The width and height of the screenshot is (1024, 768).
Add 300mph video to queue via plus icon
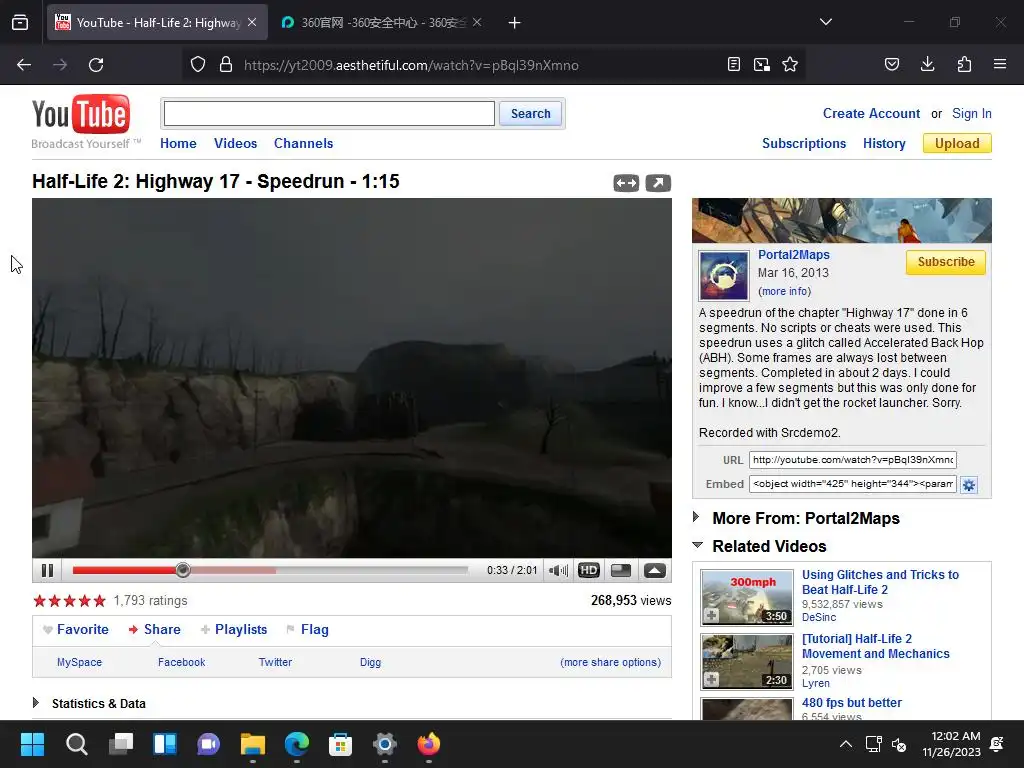pyautogui.click(x=711, y=615)
